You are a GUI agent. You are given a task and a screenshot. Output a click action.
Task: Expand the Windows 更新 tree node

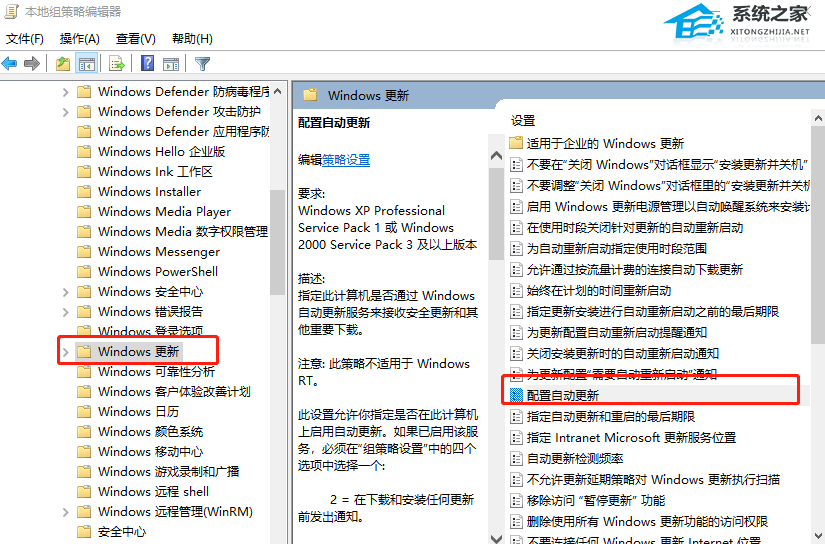click(66, 351)
